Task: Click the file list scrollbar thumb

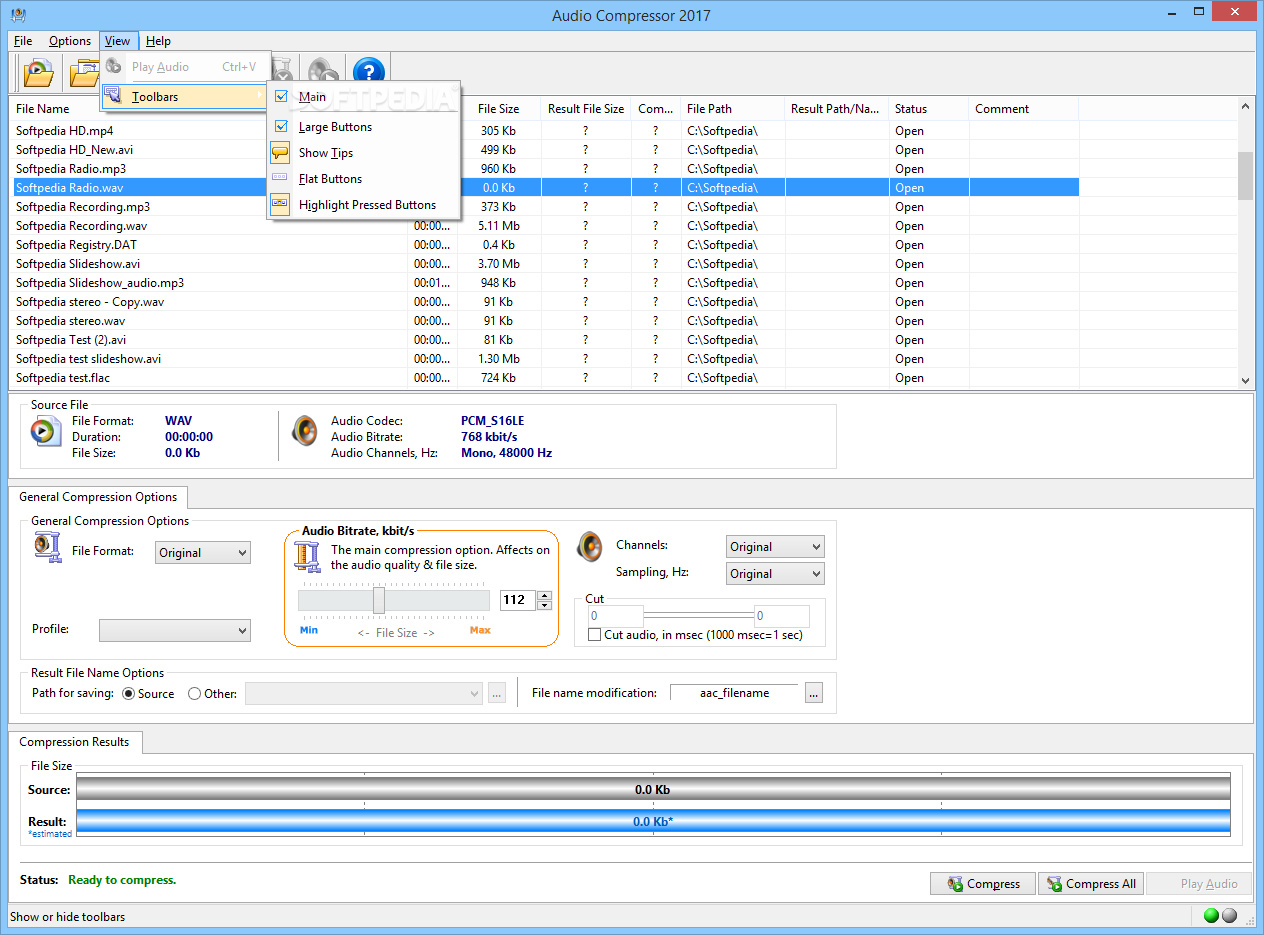Action: [x=1245, y=176]
